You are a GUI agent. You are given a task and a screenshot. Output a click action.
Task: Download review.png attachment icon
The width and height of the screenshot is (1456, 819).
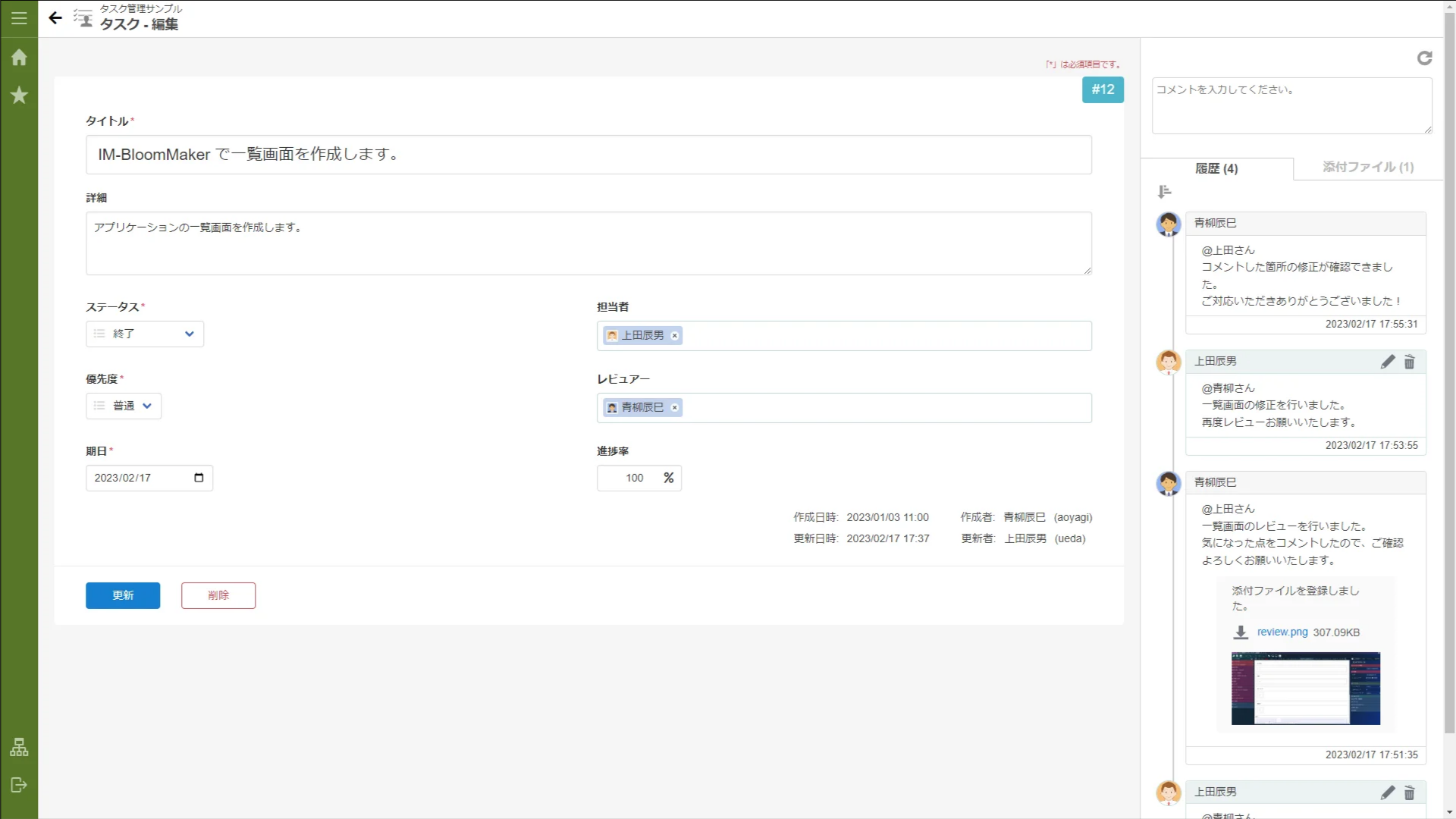click(x=1241, y=632)
